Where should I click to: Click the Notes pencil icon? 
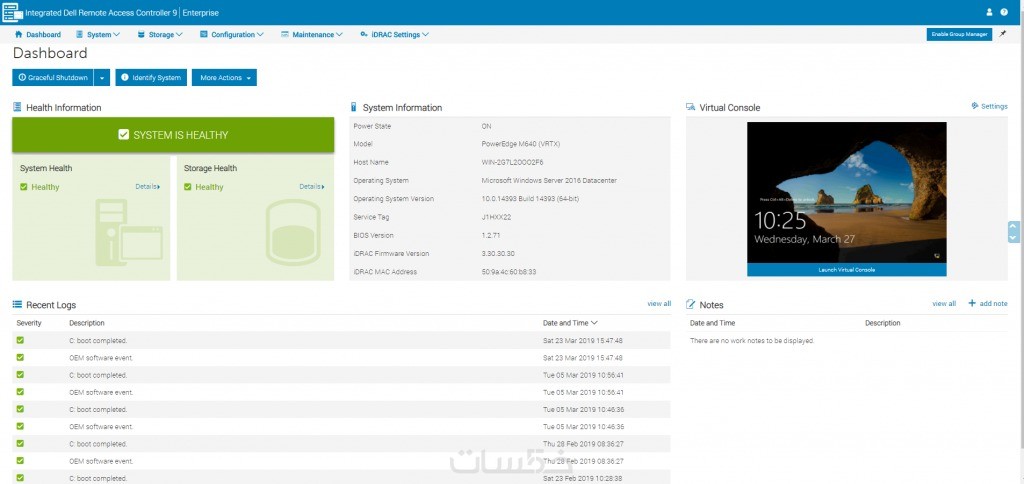(x=690, y=304)
